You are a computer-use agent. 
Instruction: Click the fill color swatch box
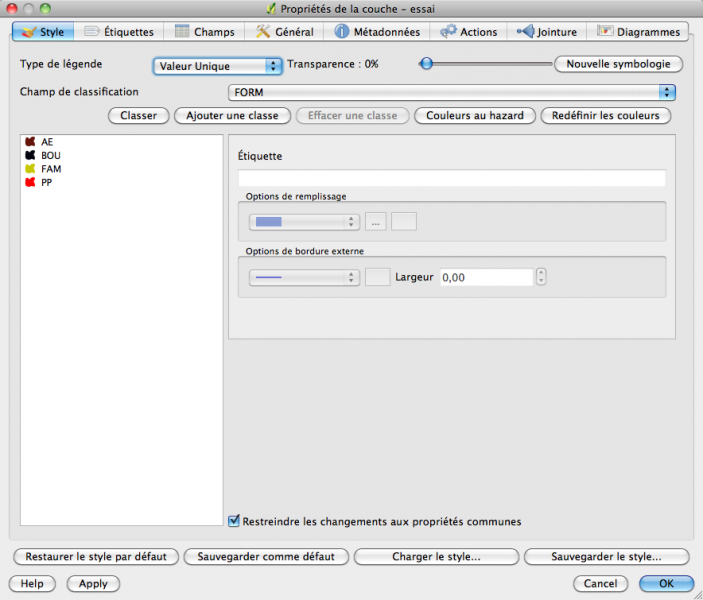coord(404,222)
